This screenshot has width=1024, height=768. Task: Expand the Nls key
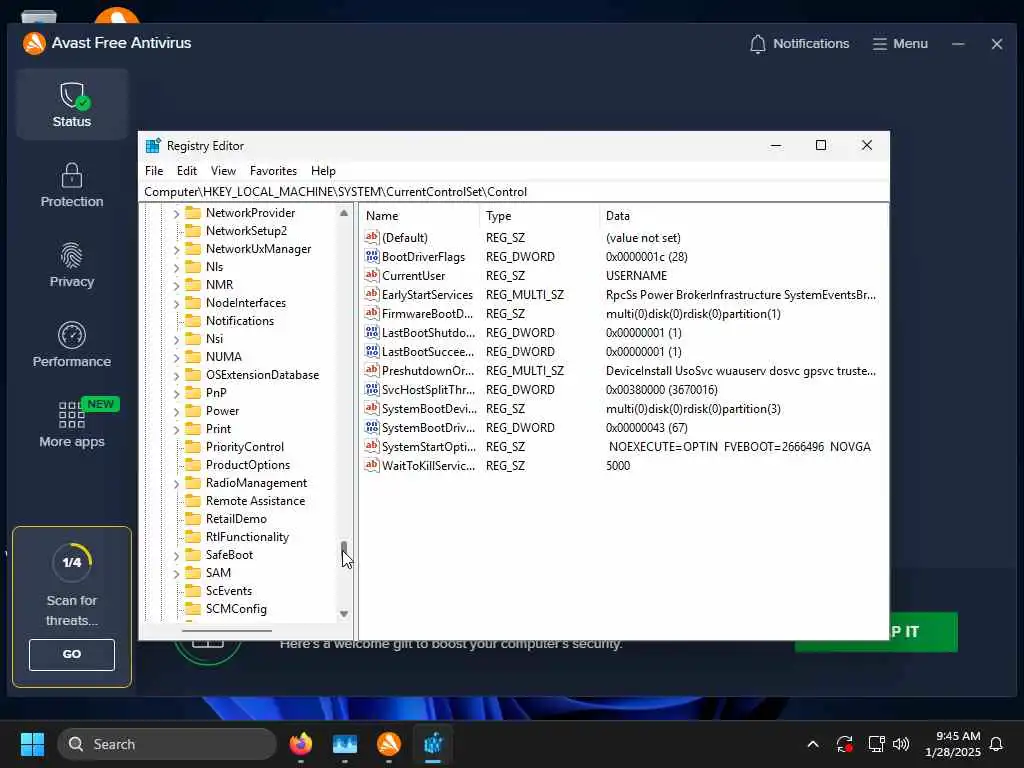tap(176, 268)
